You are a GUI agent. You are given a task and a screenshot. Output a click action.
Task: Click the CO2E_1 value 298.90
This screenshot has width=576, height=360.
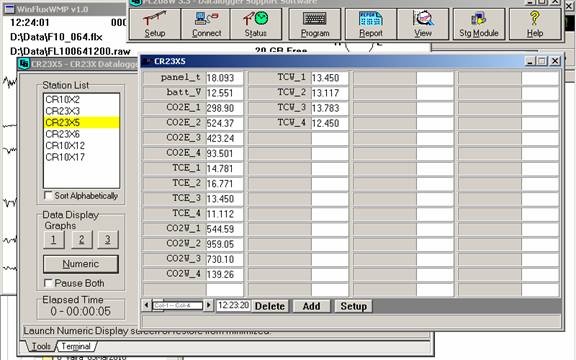(224, 108)
